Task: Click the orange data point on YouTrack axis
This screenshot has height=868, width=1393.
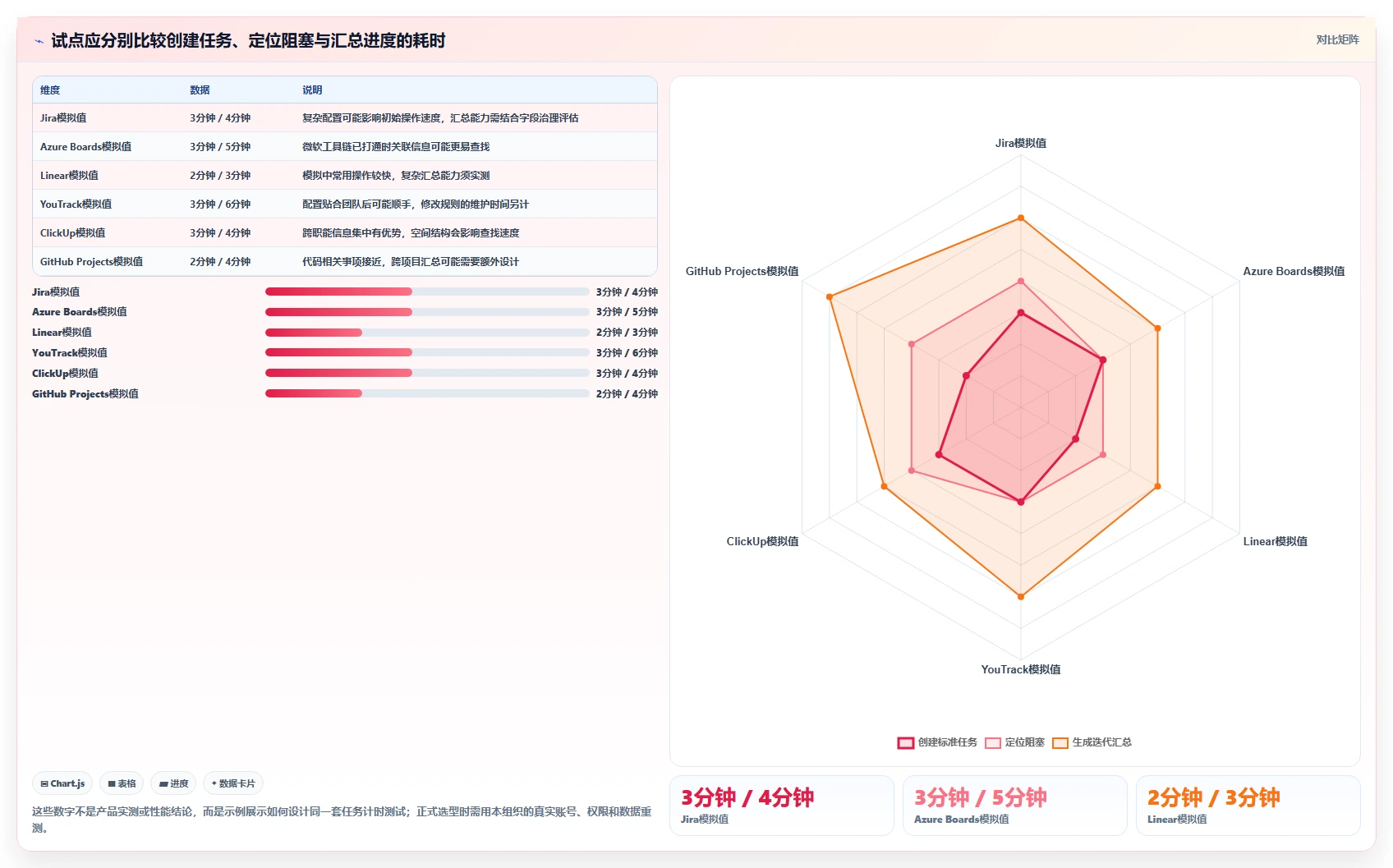Action: point(1021,596)
